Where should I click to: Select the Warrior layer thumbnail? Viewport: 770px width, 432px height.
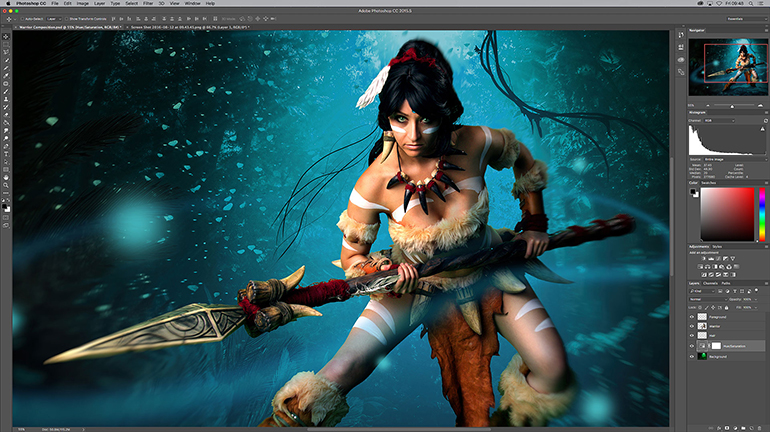(702, 326)
